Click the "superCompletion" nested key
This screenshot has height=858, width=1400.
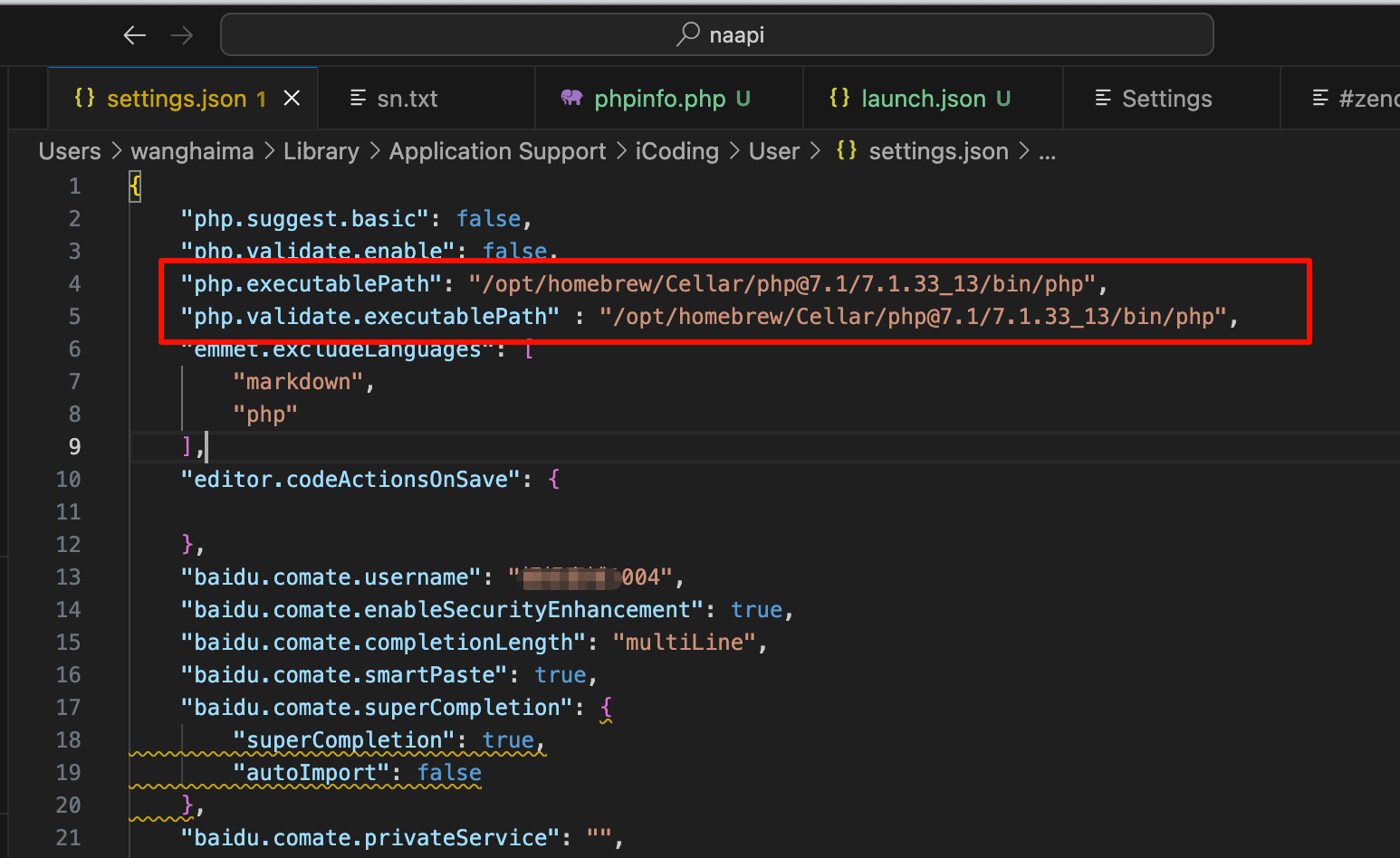coord(344,740)
